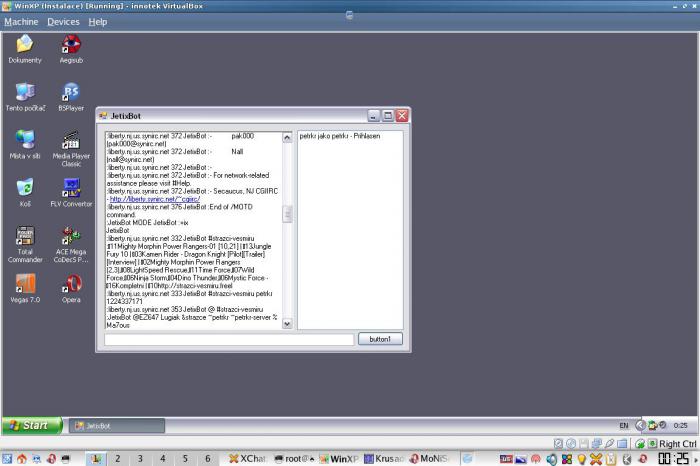Select the petrkr user list entry
This screenshot has width=700, height=466.
point(340,136)
